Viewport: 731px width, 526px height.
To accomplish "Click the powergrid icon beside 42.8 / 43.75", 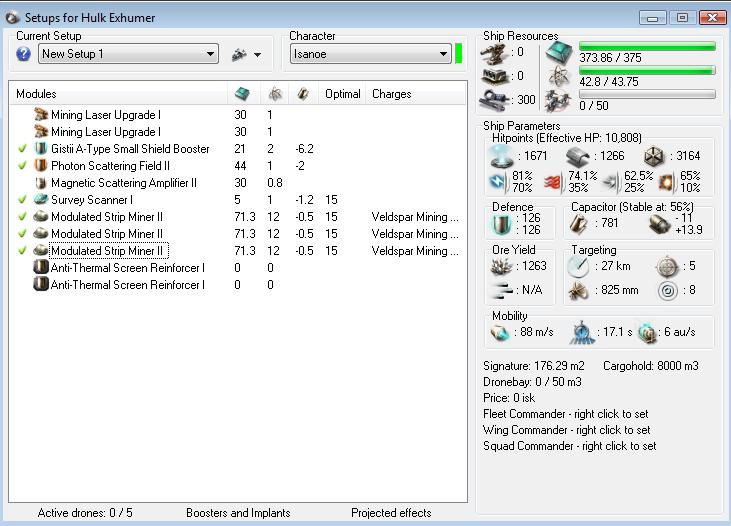I will (x=559, y=76).
